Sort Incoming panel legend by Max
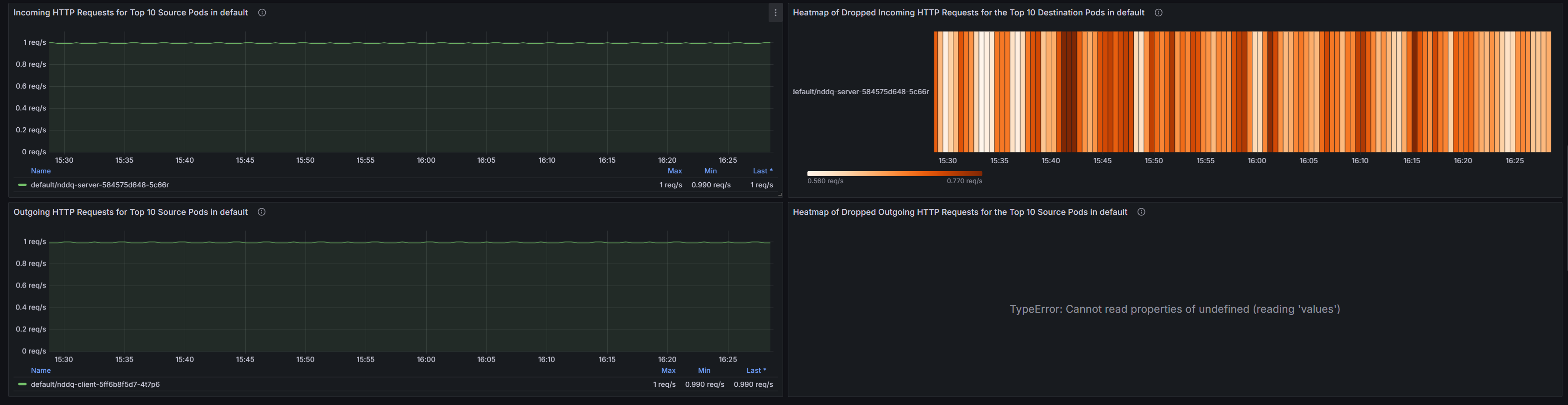This screenshot has height=405, width=1568. (674, 171)
